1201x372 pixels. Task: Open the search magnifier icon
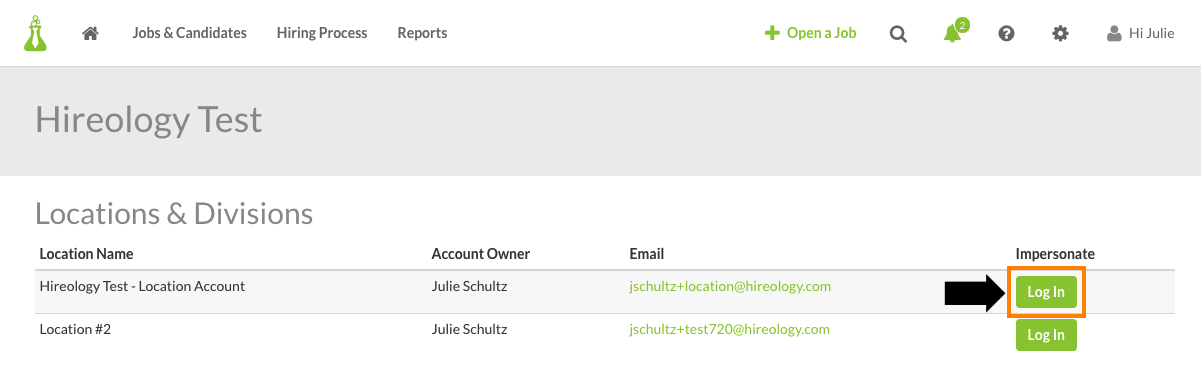[898, 34]
